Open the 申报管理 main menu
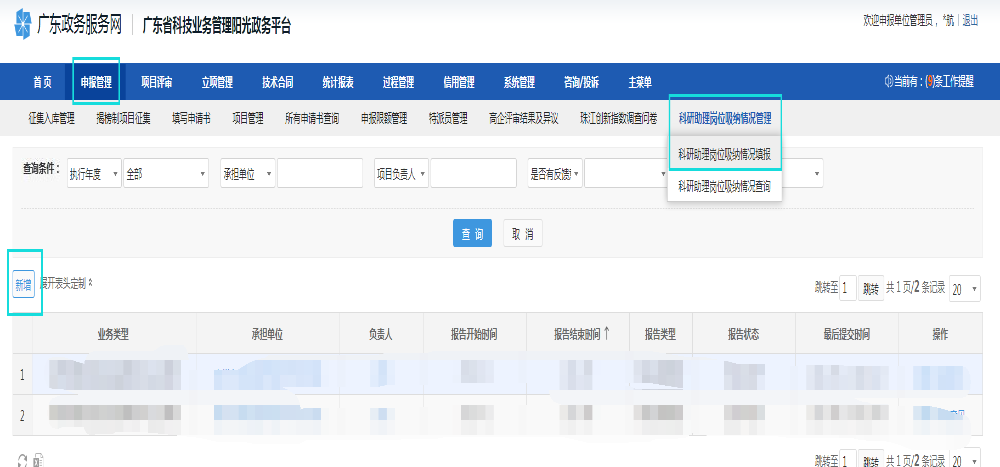Image resolution: width=1000 pixels, height=467 pixels. click(96, 82)
